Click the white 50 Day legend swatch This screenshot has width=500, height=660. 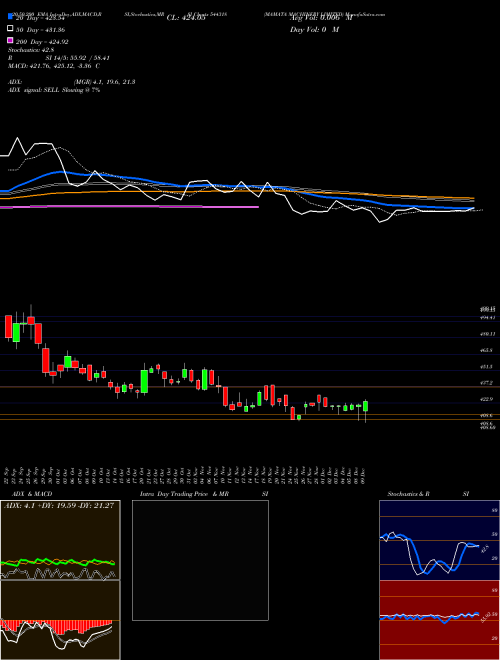pyautogui.click(x=10, y=29)
